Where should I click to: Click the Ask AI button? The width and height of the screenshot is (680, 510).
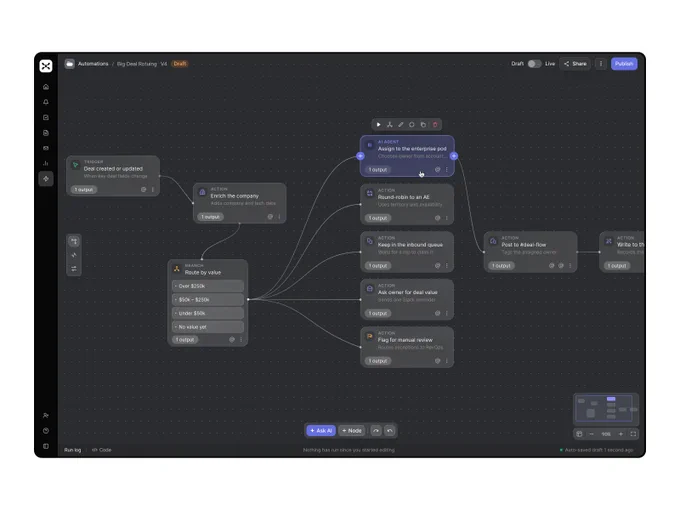tap(321, 431)
